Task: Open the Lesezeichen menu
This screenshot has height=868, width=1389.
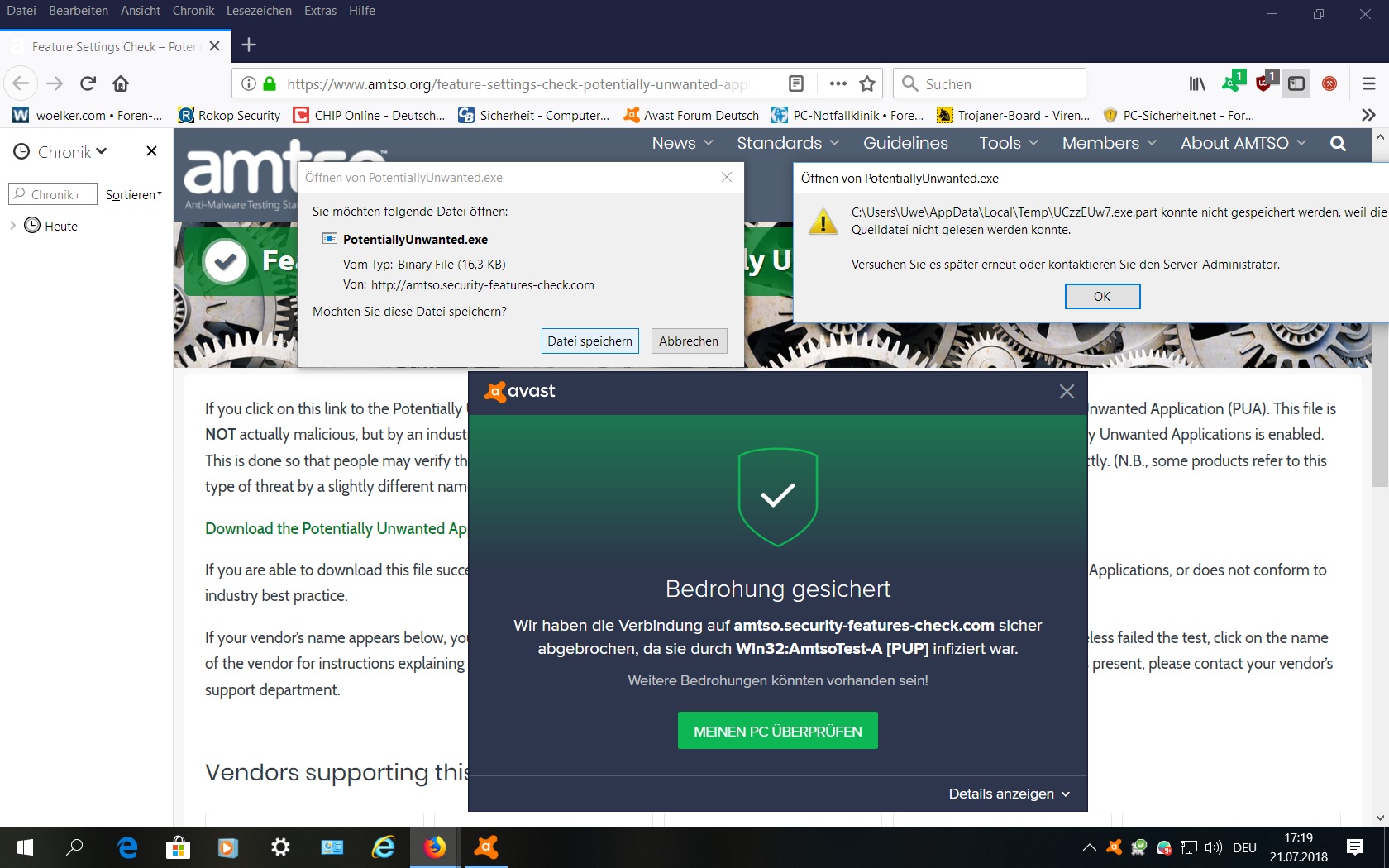Action: 259,11
